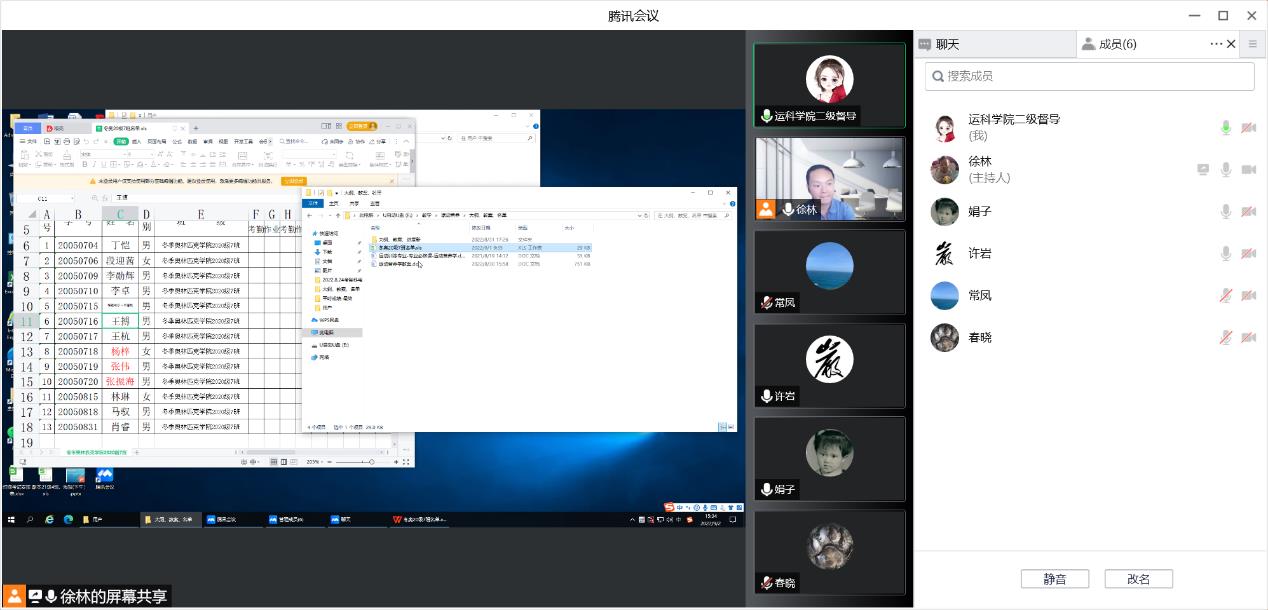Click the 搜索成员 search field
The image size is (1268, 610).
[x=1090, y=76]
